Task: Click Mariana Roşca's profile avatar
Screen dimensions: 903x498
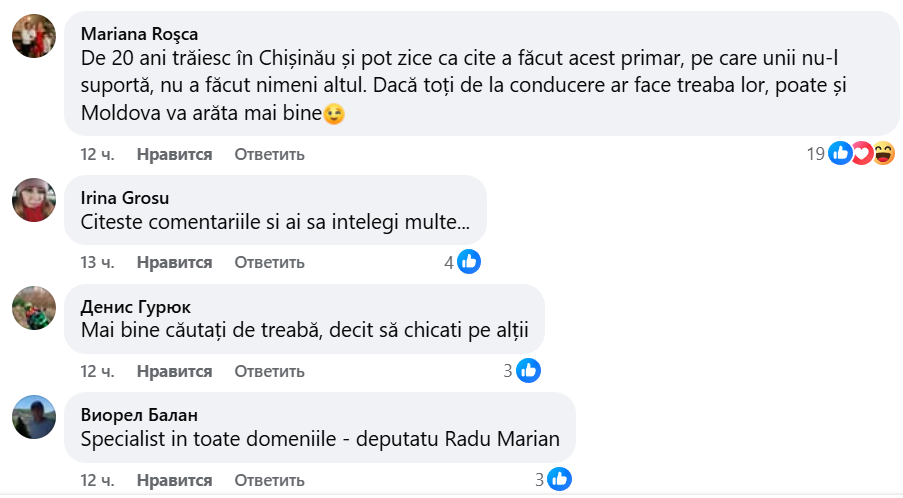Action: [34, 37]
